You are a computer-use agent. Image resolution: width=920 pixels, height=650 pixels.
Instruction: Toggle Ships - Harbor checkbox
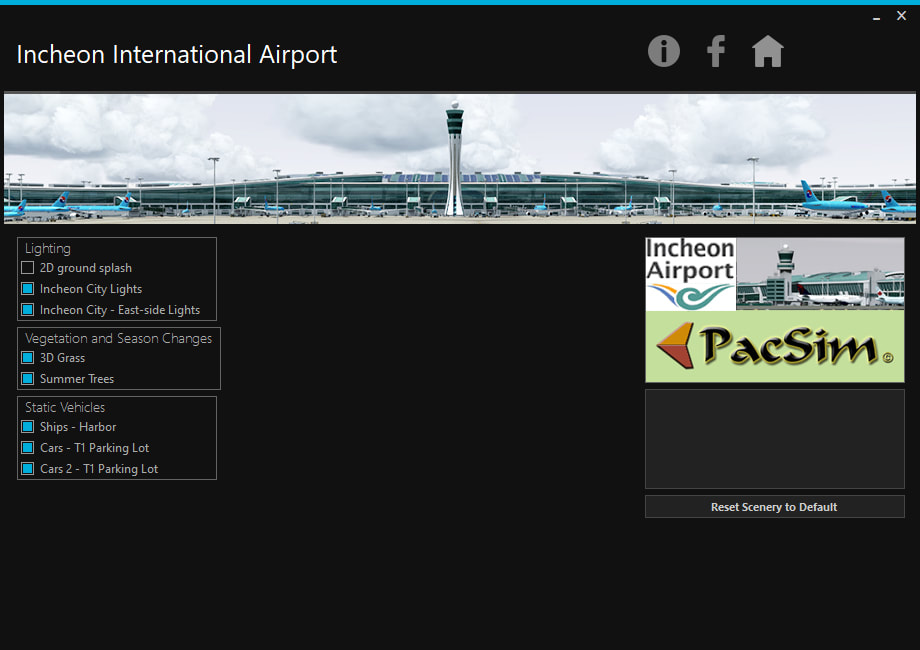[28, 426]
